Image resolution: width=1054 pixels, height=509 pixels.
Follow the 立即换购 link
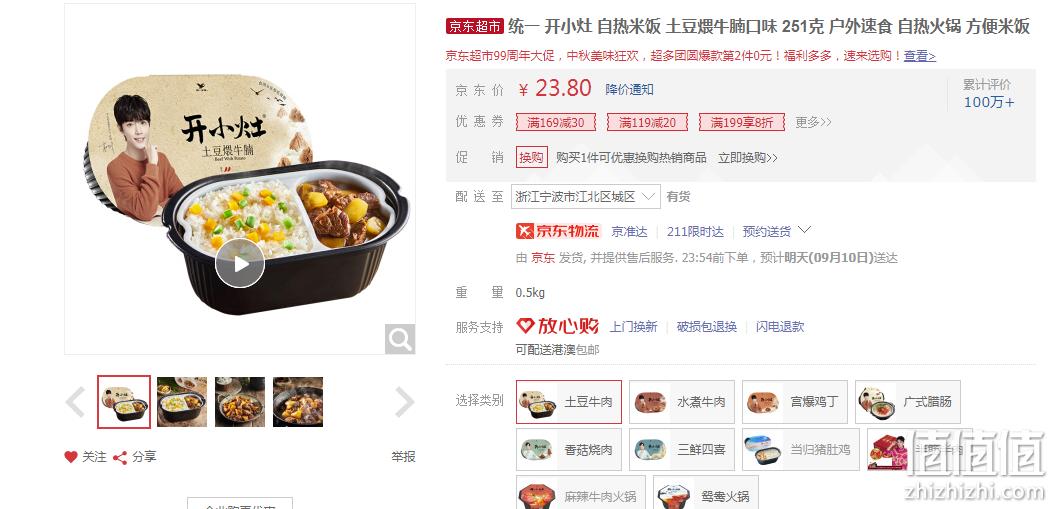point(747,157)
